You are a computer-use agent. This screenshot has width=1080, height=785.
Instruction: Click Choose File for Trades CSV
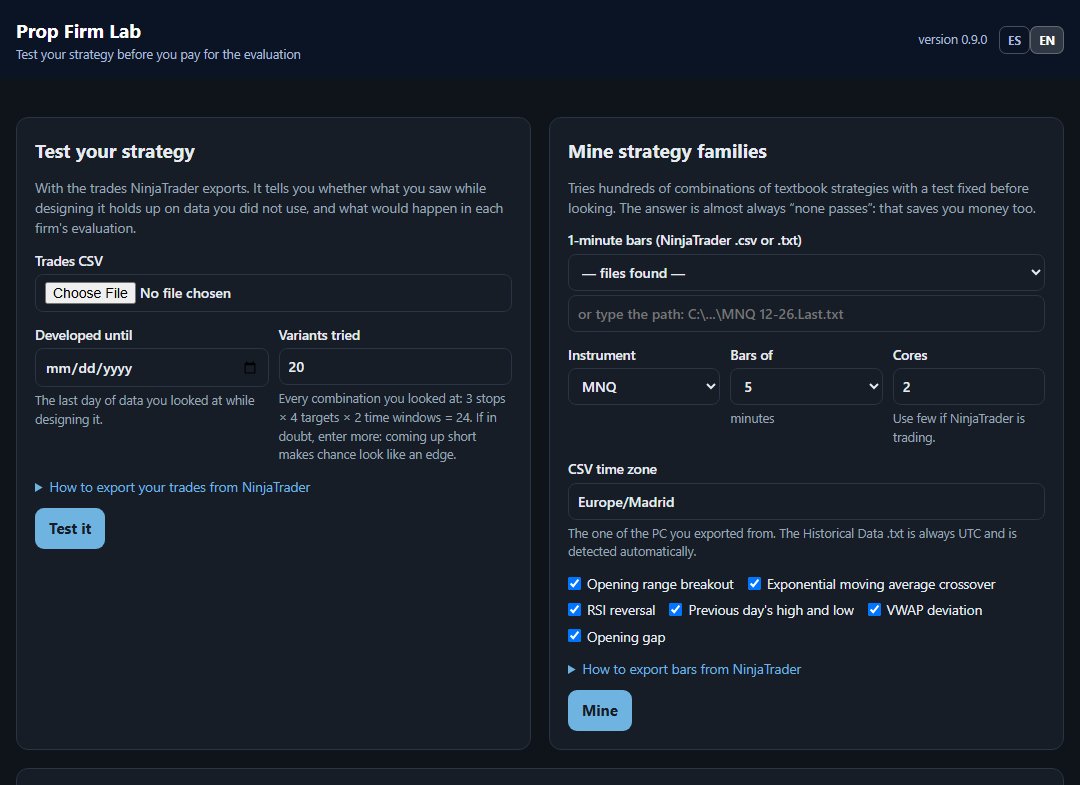pos(90,293)
